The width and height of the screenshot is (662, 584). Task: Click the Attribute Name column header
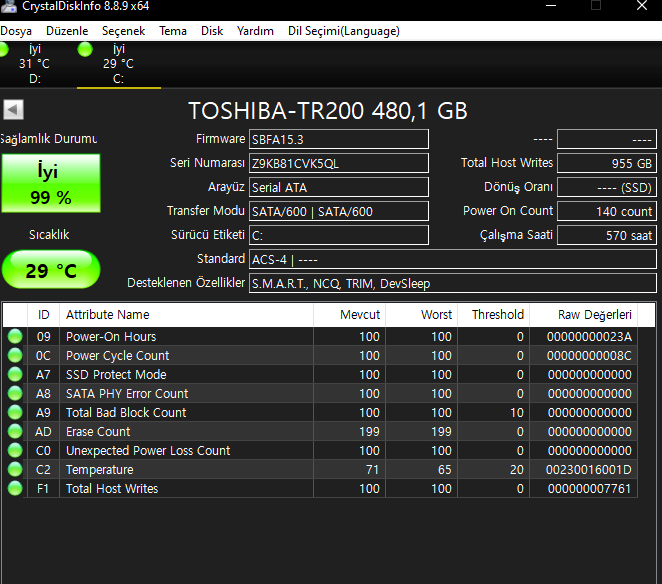[186, 315]
